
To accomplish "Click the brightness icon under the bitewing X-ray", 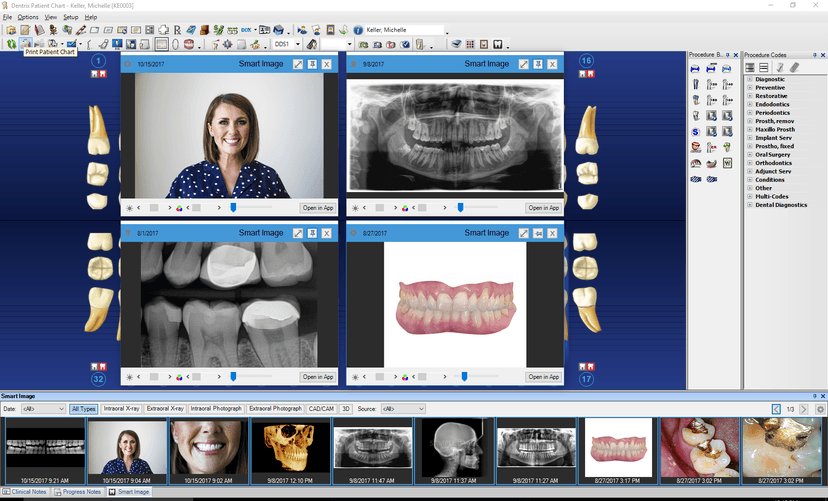I will pyautogui.click(x=129, y=377).
